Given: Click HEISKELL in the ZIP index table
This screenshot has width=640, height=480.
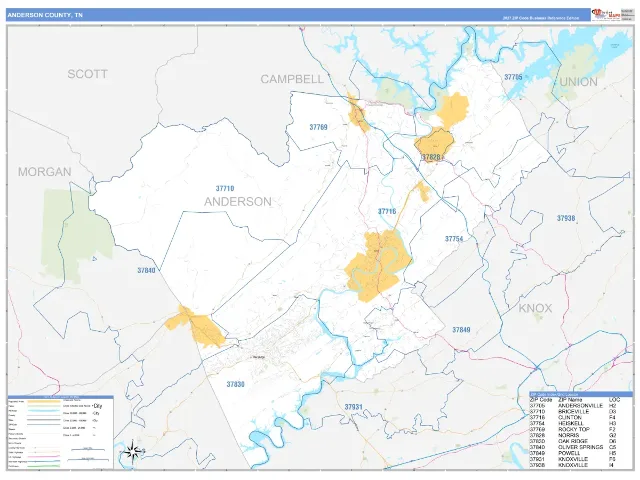Looking at the screenshot, I should tap(571, 424).
